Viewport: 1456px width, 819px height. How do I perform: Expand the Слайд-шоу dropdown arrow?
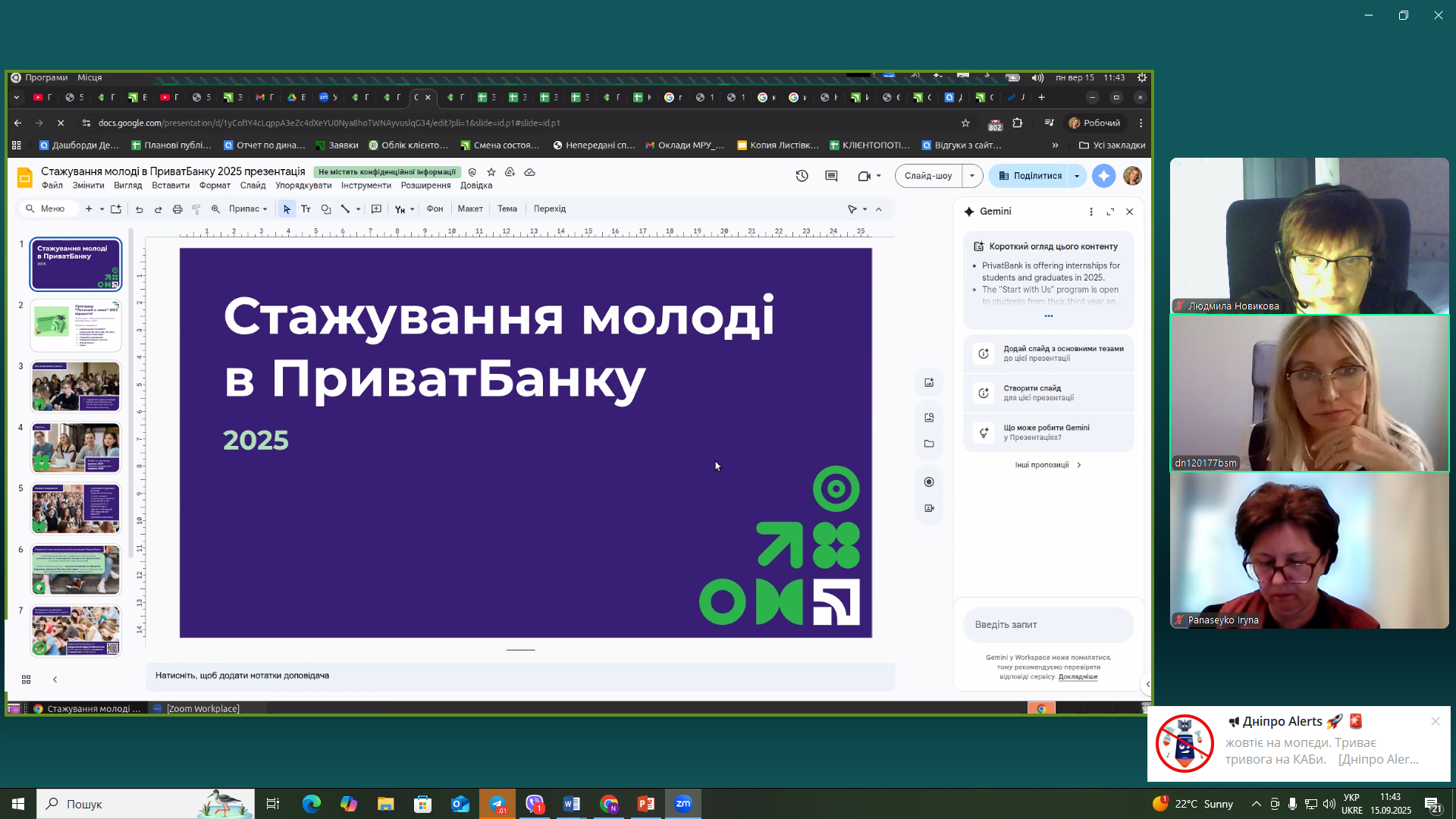click(x=972, y=176)
